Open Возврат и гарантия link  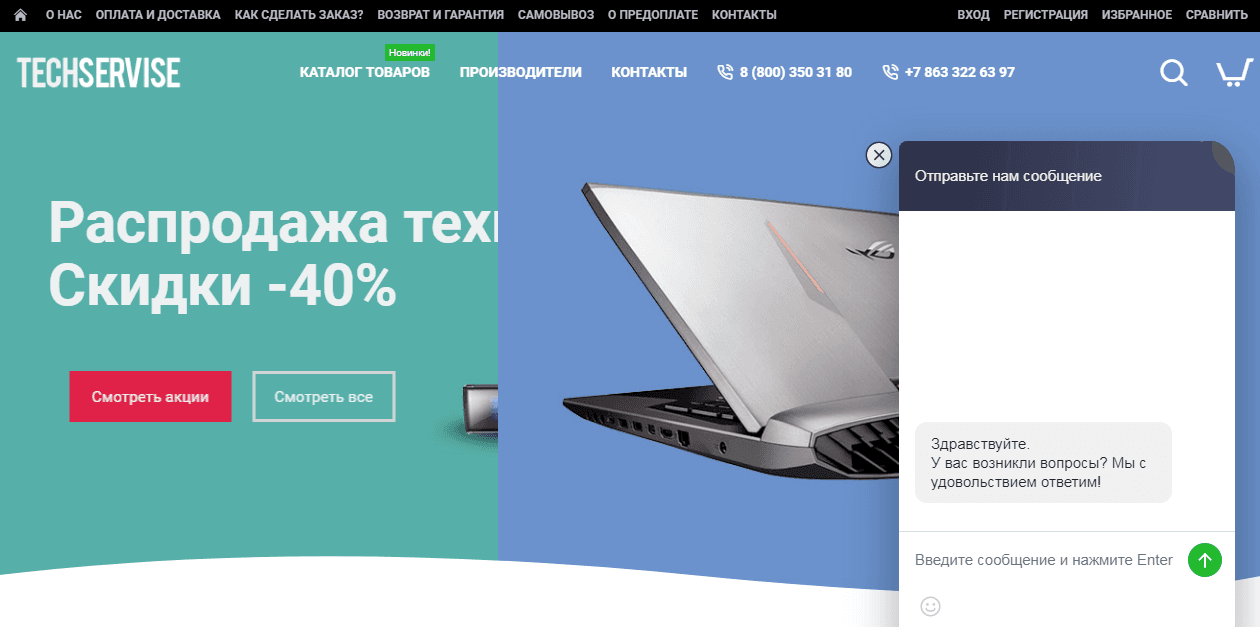[x=441, y=15]
